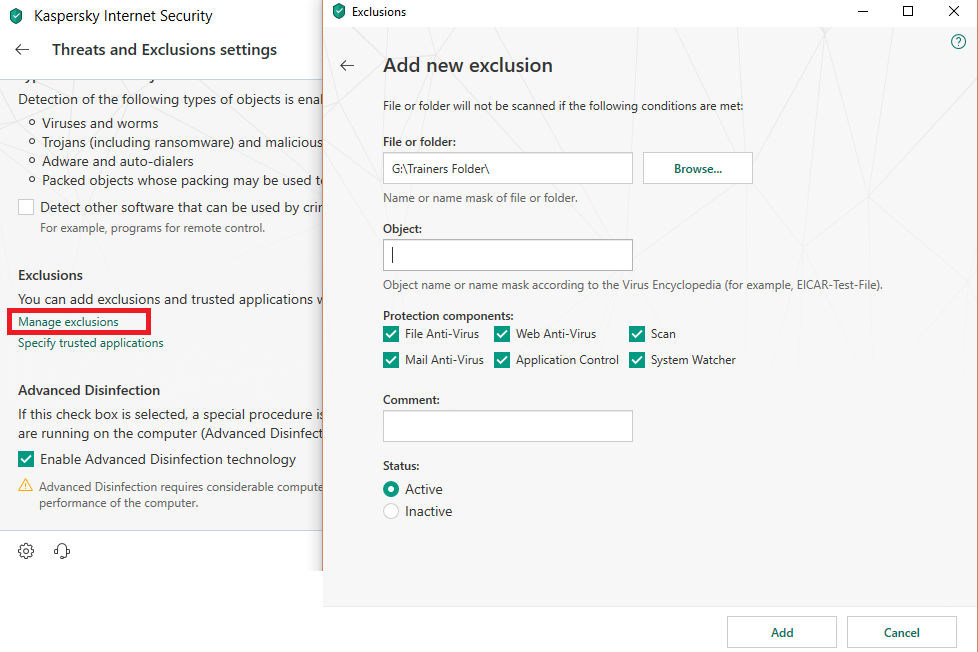Image resolution: width=978 pixels, height=652 pixels.
Task: Click the File or folder path field
Action: coord(508,168)
